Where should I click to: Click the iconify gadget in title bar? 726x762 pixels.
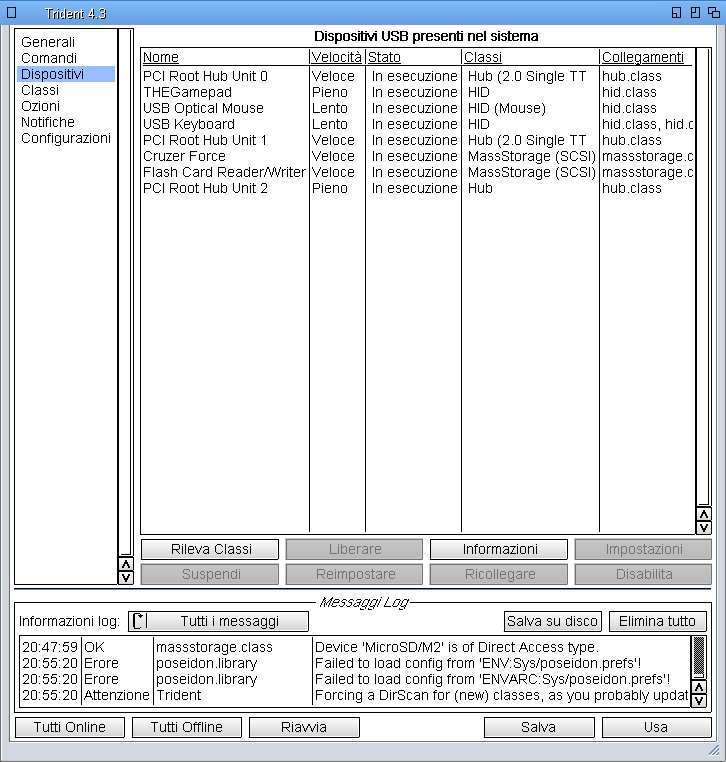(x=677, y=12)
